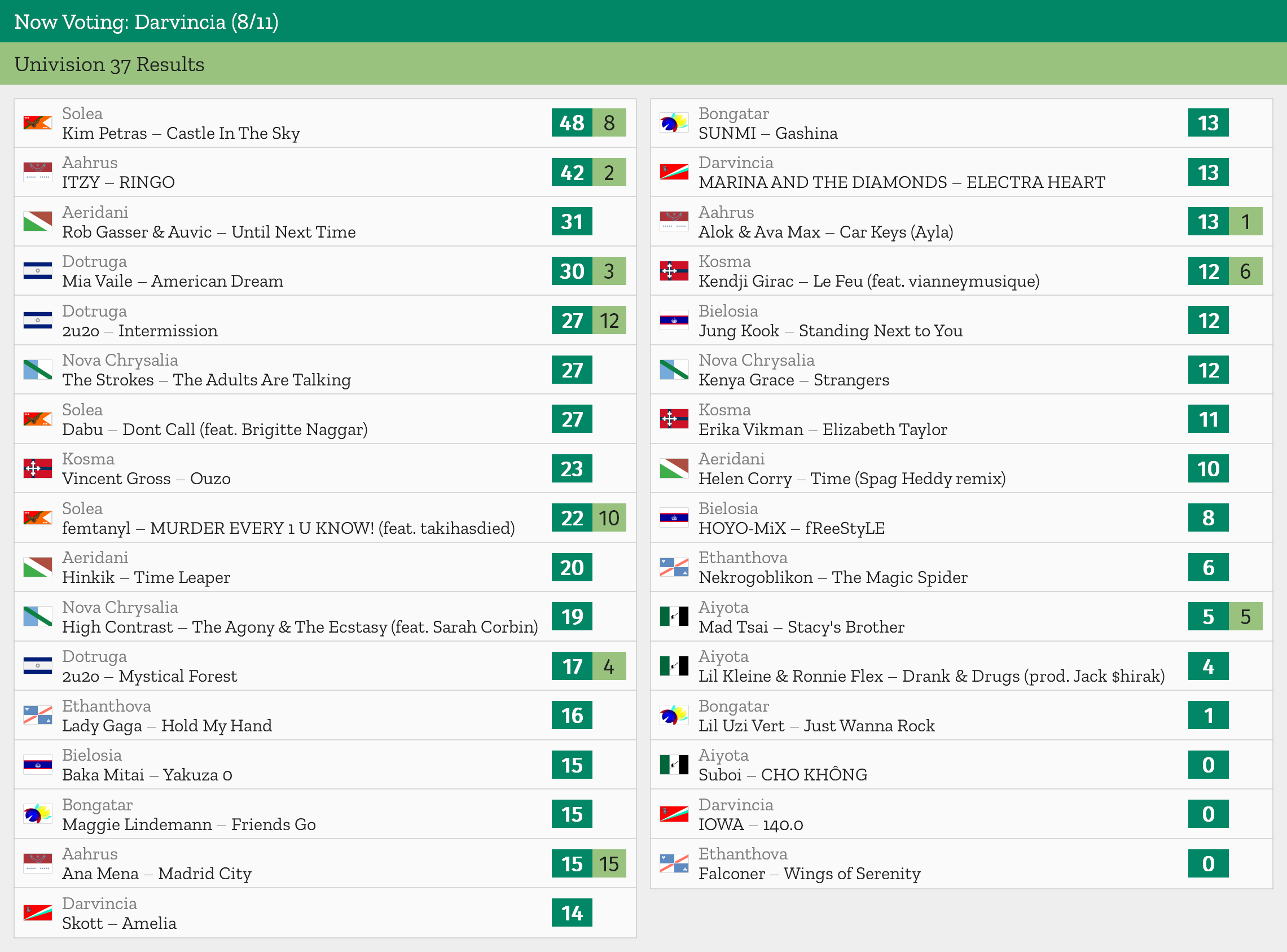This screenshot has width=1287, height=952.
Task: Click the score 31 for Rob Gasser & Auvic
Action: [572, 222]
